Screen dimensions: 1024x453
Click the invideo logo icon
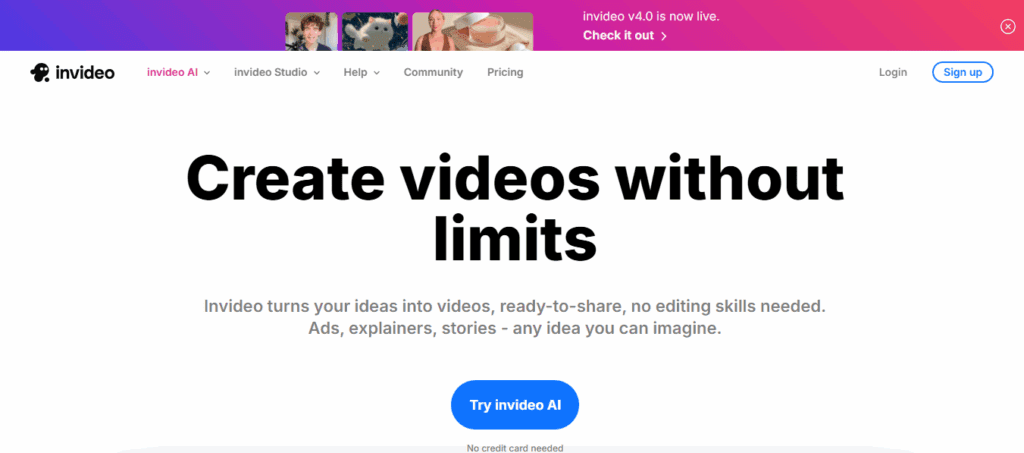[40, 72]
